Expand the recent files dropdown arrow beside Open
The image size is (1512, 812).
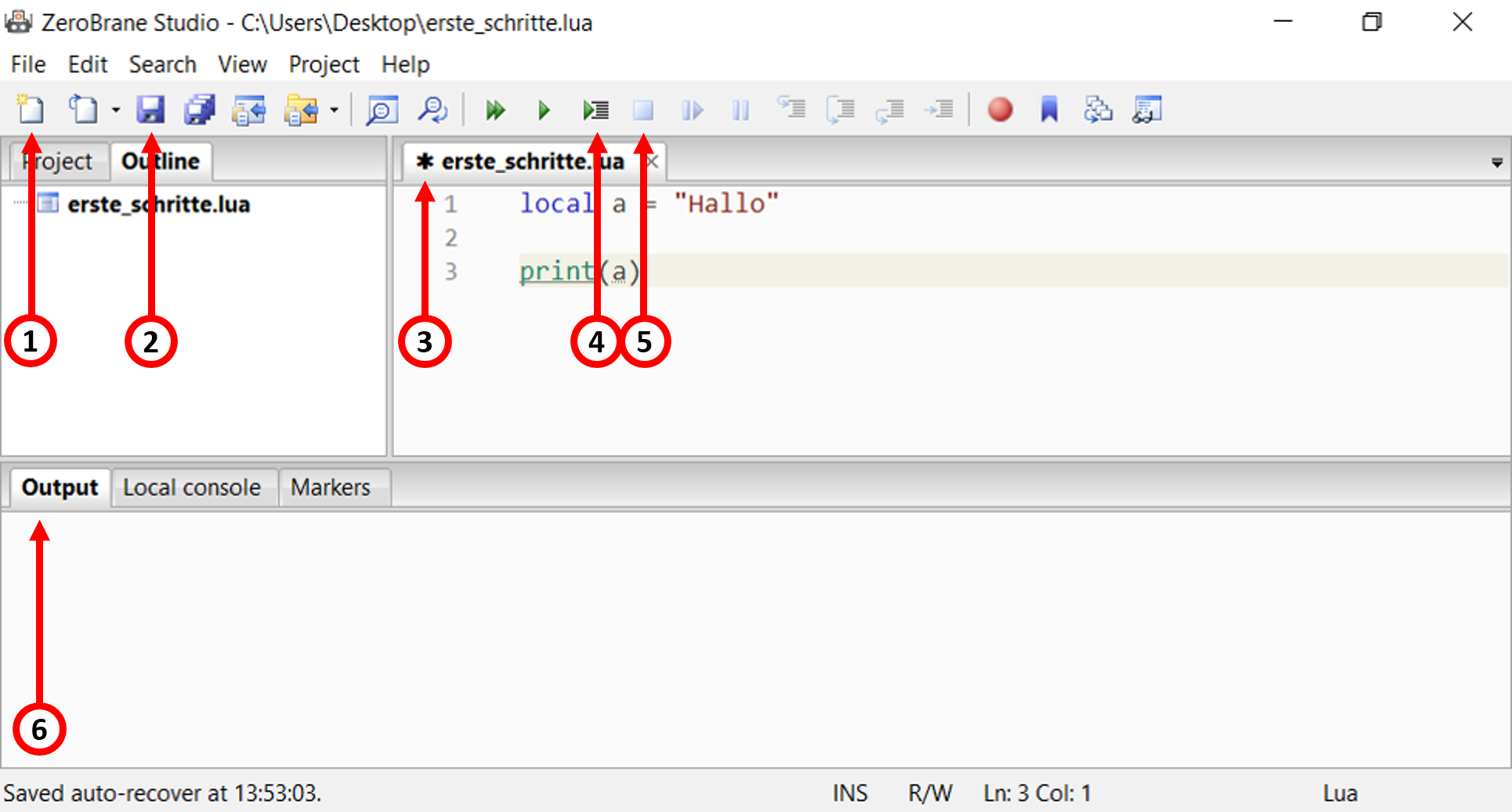[x=116, y=110]
